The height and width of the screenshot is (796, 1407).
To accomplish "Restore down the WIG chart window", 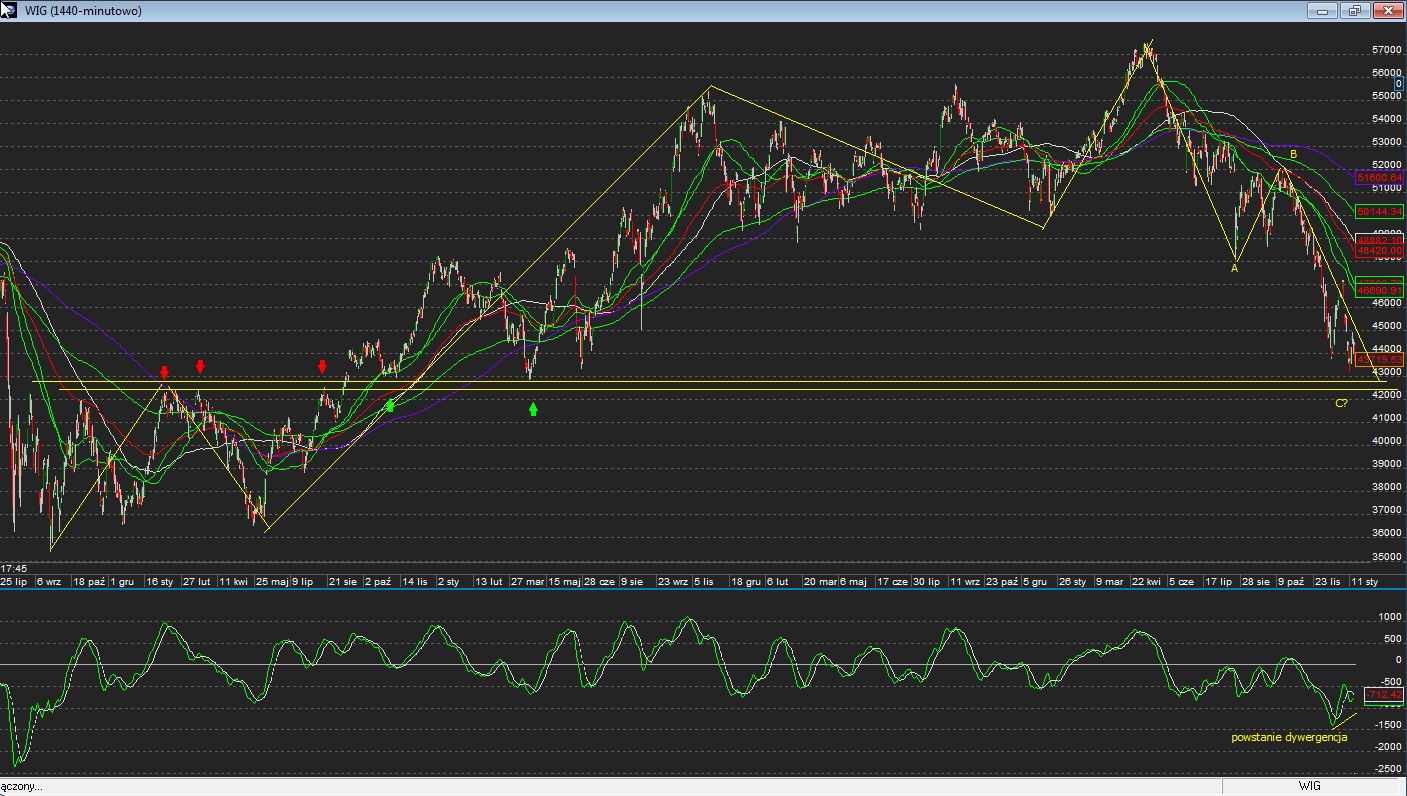I will pos(1354,10).
